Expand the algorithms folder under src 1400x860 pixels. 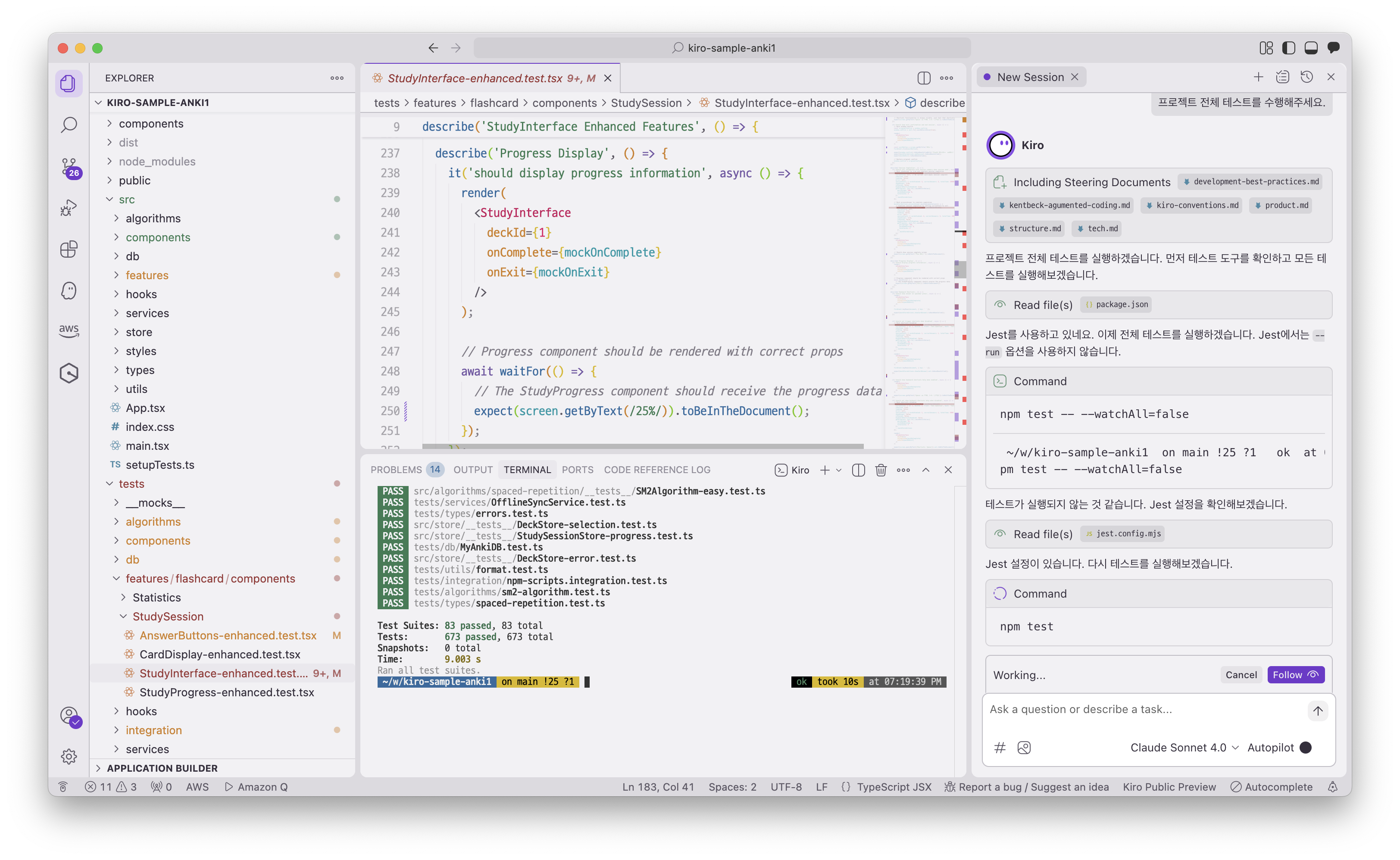tap(153, 218)
